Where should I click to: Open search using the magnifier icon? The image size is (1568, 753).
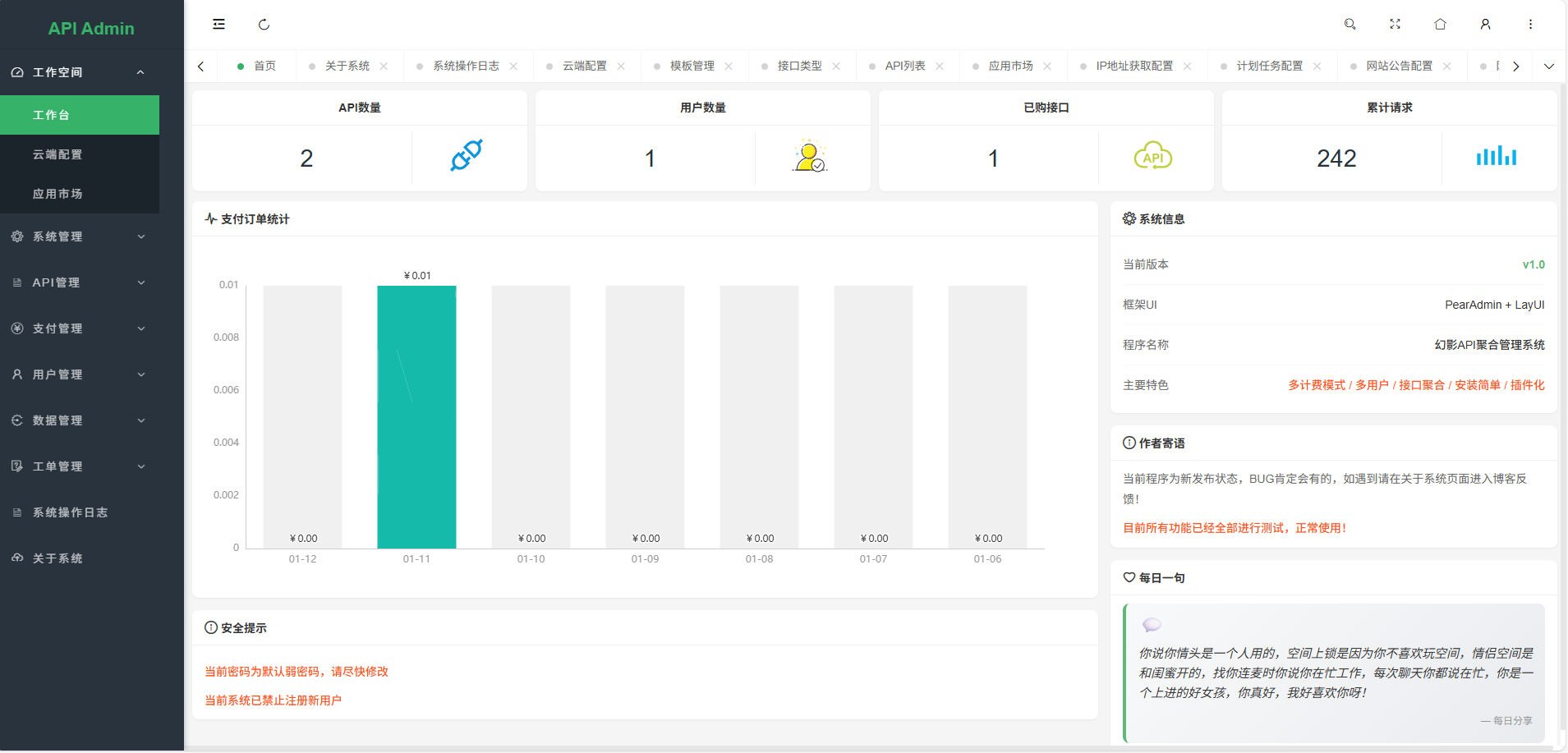[1350, 24]
